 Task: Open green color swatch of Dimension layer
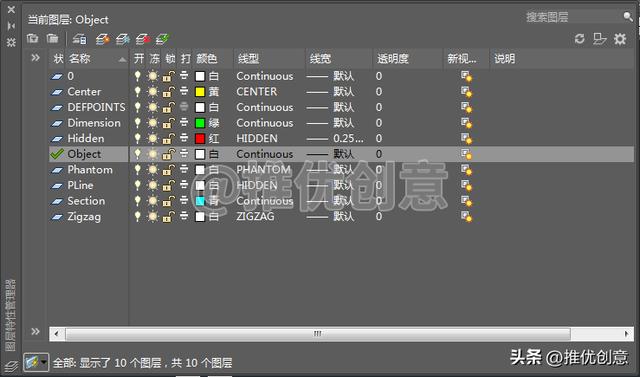[200, 123]
